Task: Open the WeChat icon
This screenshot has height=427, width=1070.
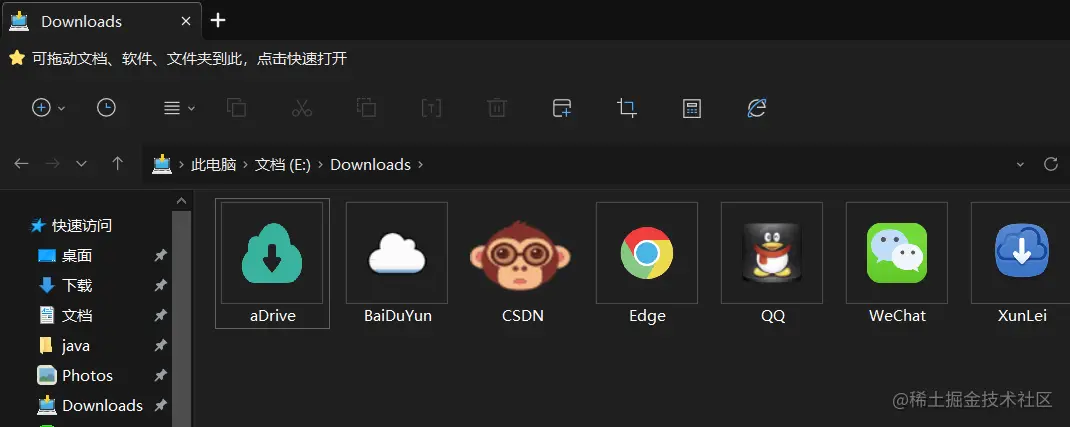Action: coord(896,252)
